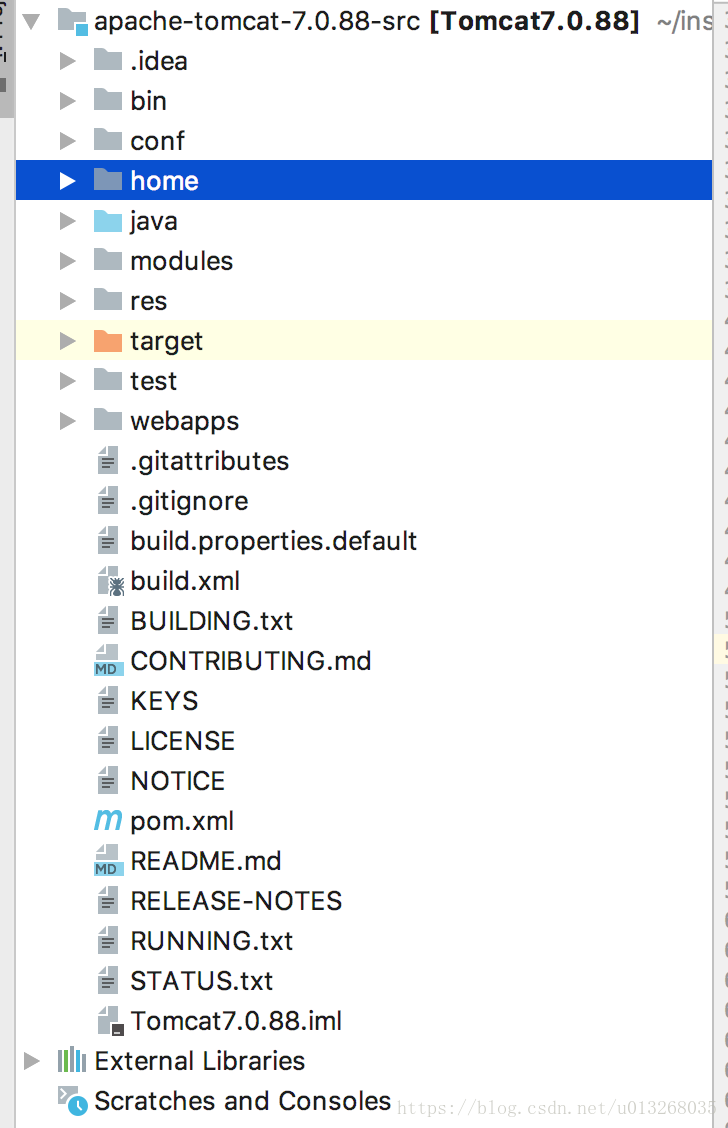This screenshot has width=728, height=1128.
Task: Select the build.properties.default file name
Action: [273, 541]
